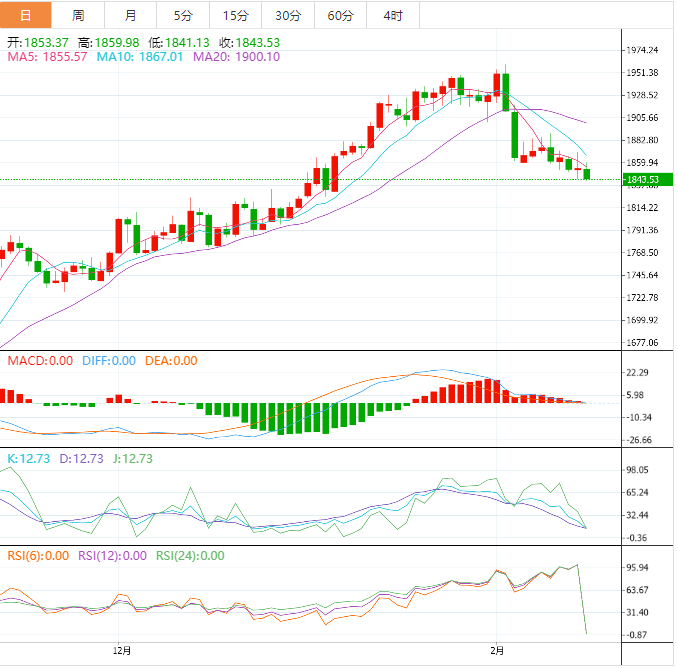Switch to the 4时 interval tab
678x669 pixels.
(392, 15)
